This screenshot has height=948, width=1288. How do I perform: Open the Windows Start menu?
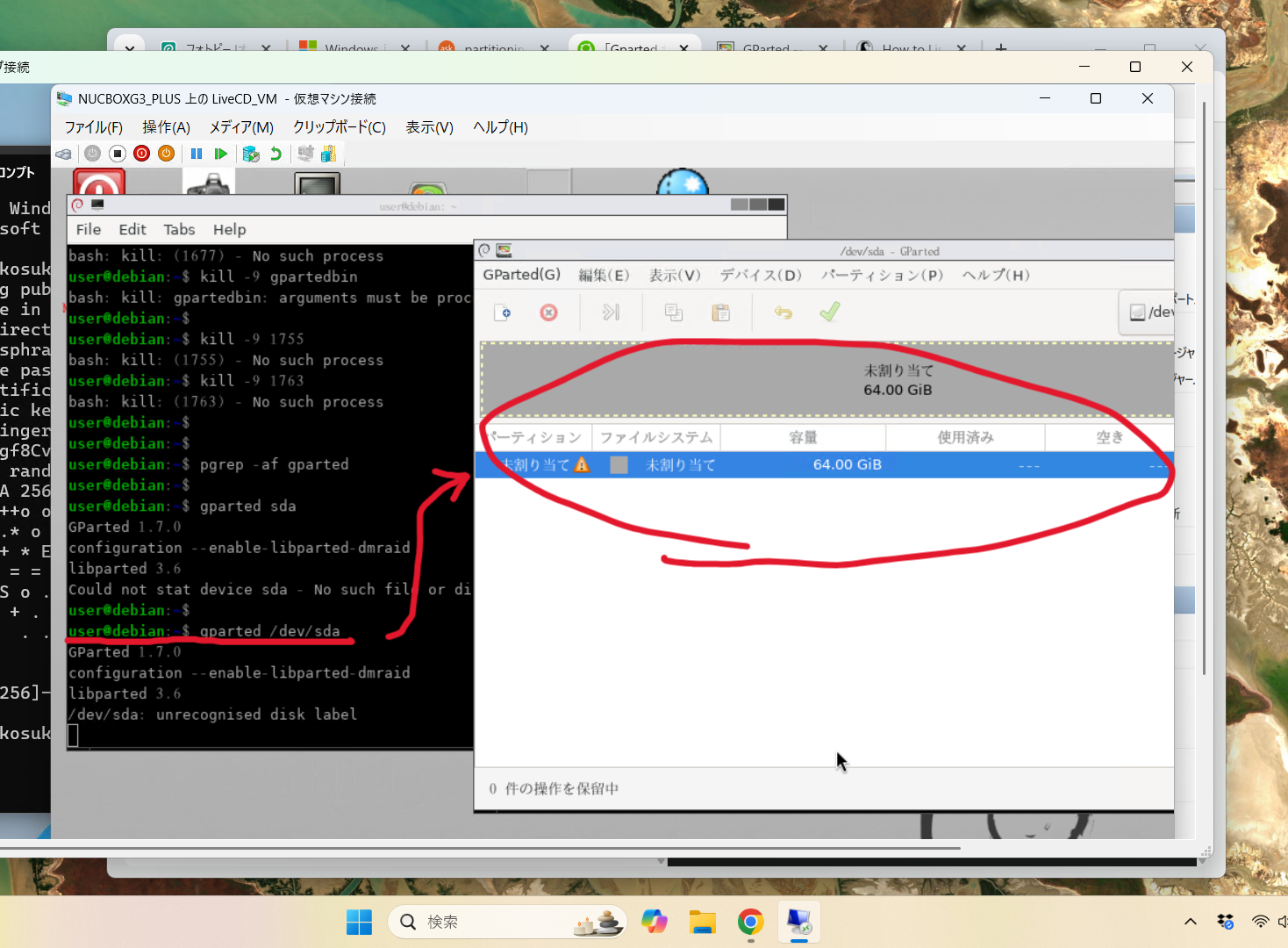click(359, 922)
